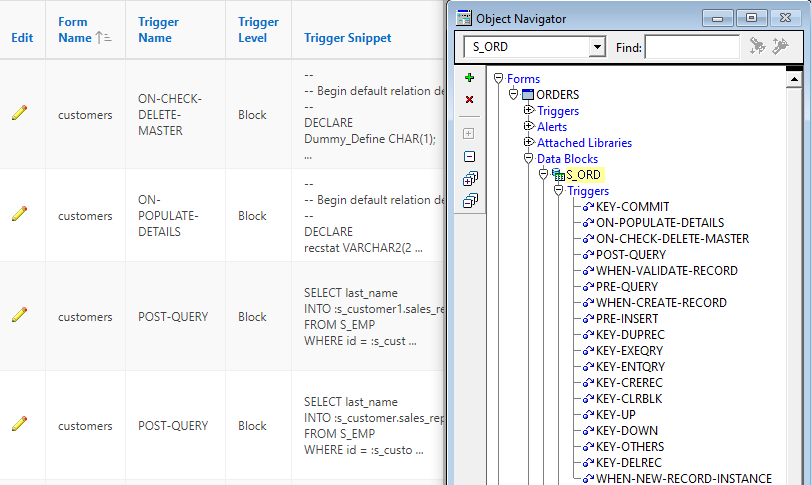Collapse the ORDERS form node
811x485 pixels.
coord(514,95)
